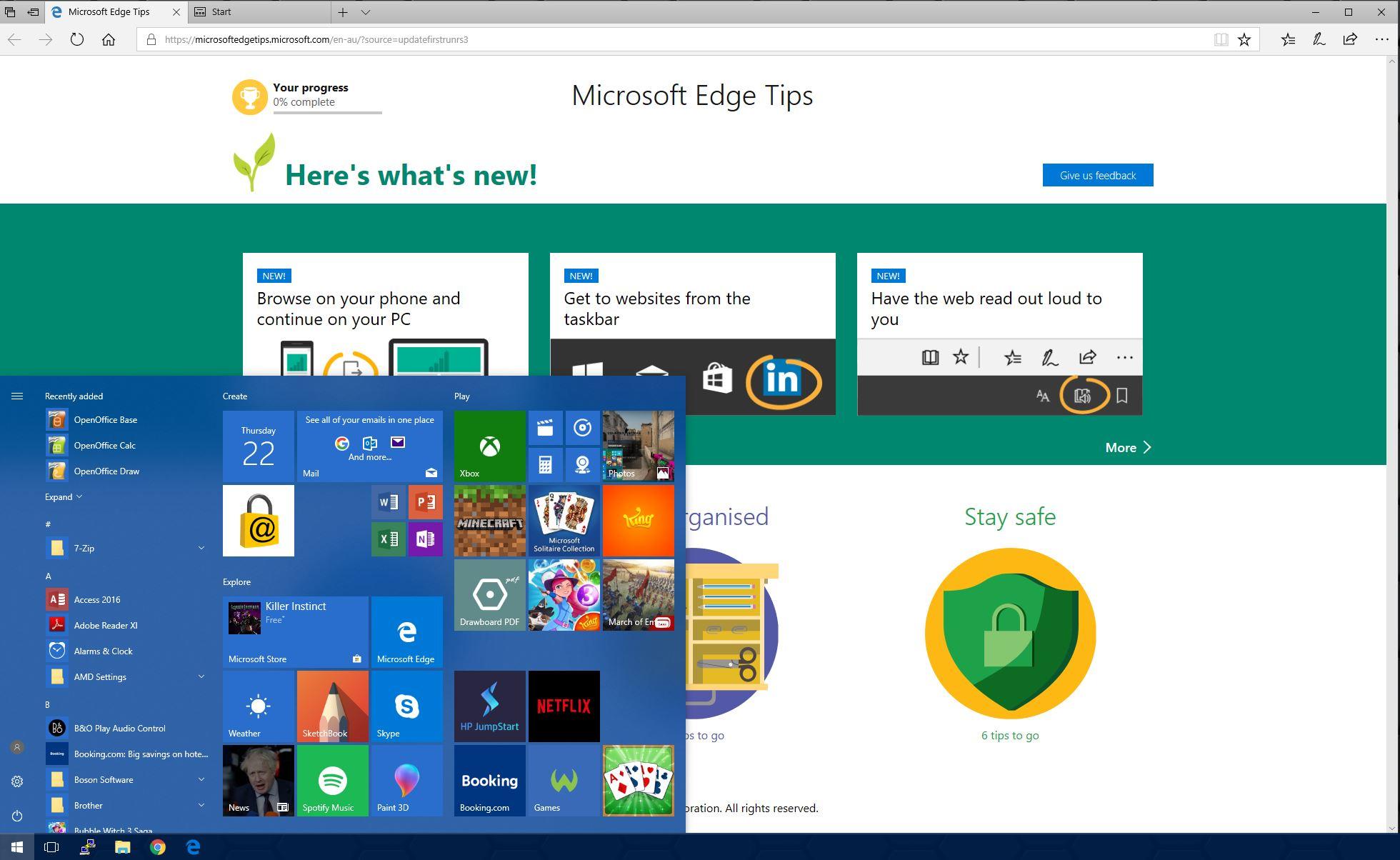Expand the 7-Zip app group

click(x=201, y=548)
